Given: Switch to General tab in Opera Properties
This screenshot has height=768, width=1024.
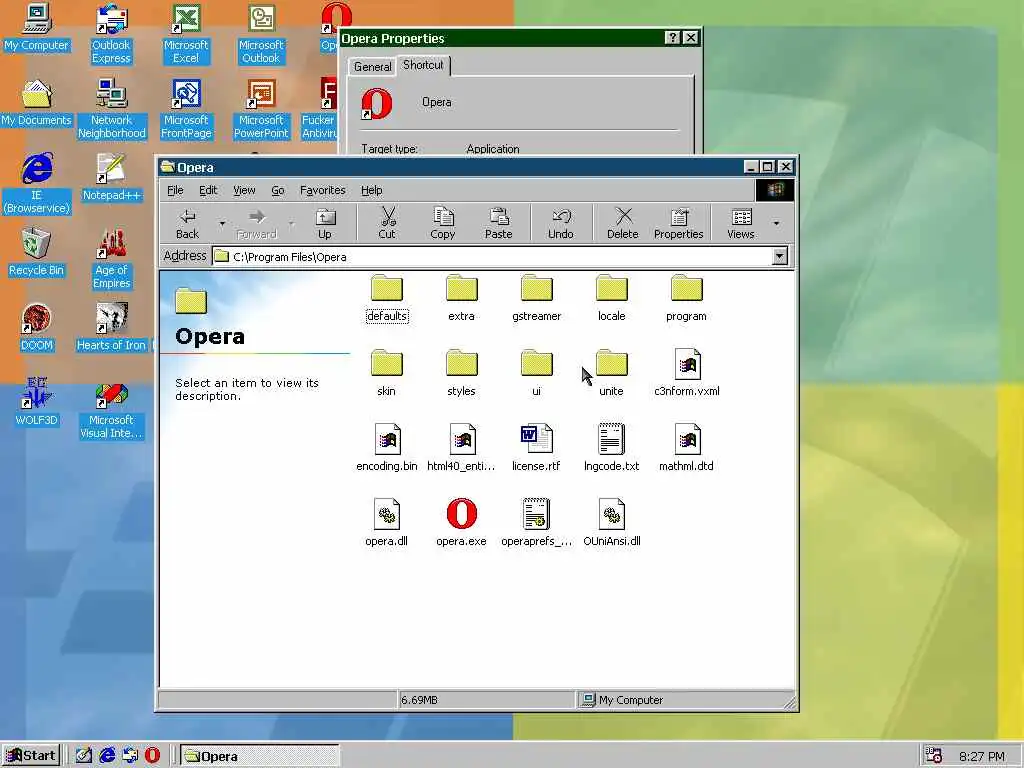Looking at the screenshot, I should (372, 67).
